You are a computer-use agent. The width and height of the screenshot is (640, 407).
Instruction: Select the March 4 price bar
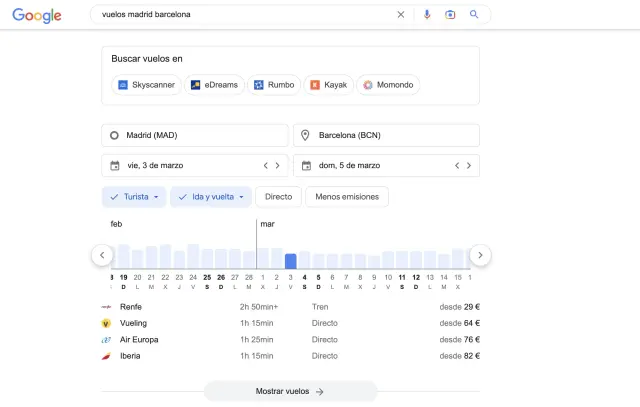coord(304,260)
